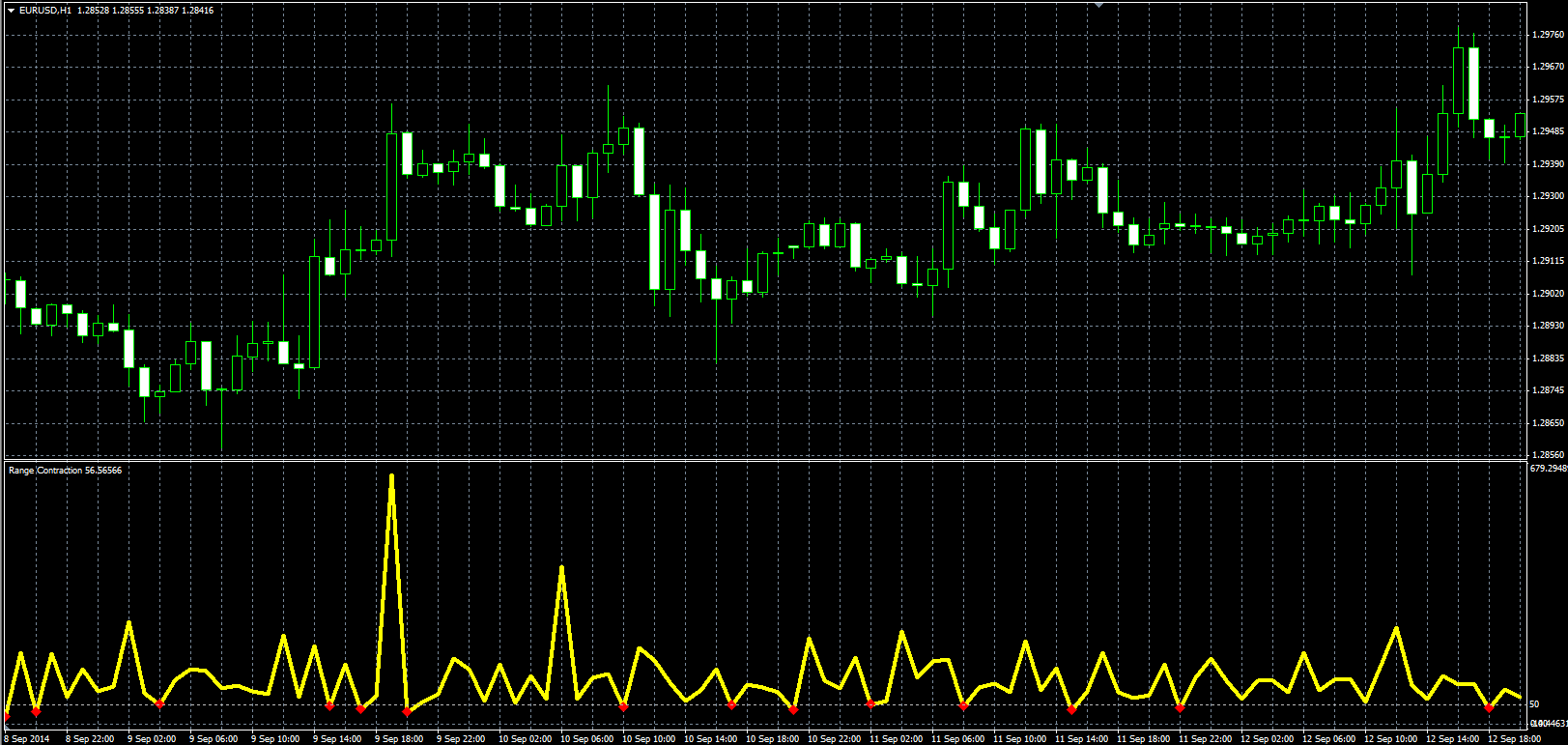Click the 8 Sep 2014 date label
Image resolution: width=1568 pixels, height=745 pixels.
point(28,739)
